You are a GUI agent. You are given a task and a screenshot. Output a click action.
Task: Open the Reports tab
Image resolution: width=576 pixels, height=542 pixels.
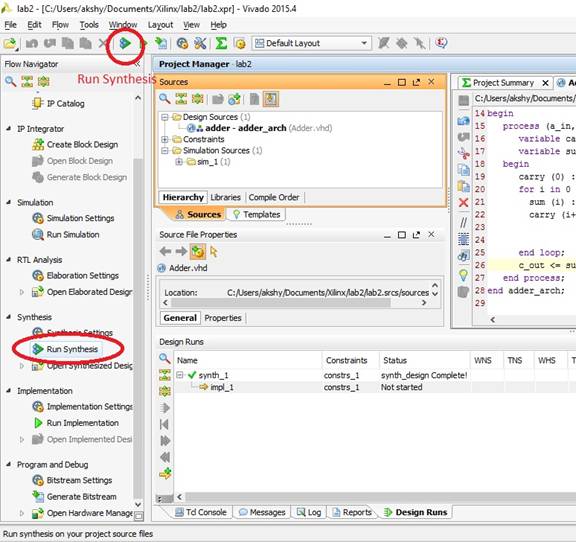point(352,512)
